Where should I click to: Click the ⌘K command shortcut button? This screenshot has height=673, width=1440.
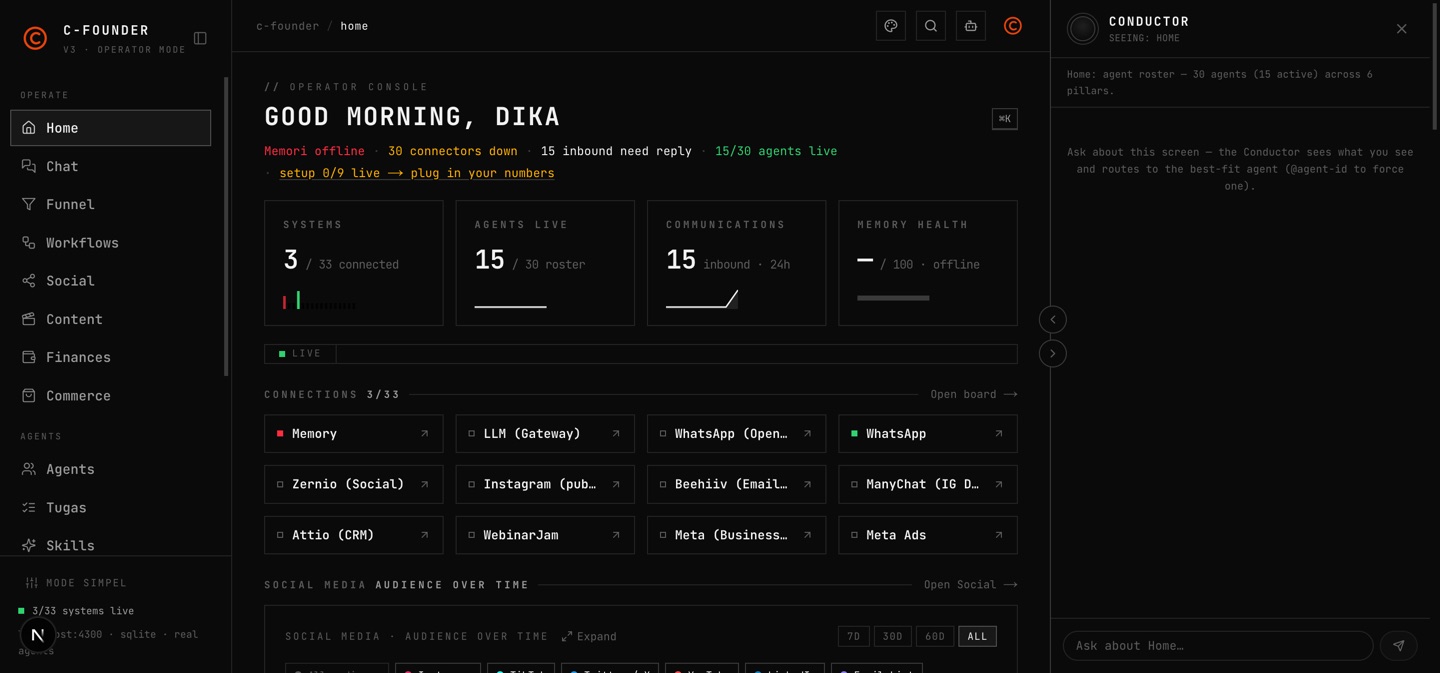pyautogui.click(x=1005, y=119)
